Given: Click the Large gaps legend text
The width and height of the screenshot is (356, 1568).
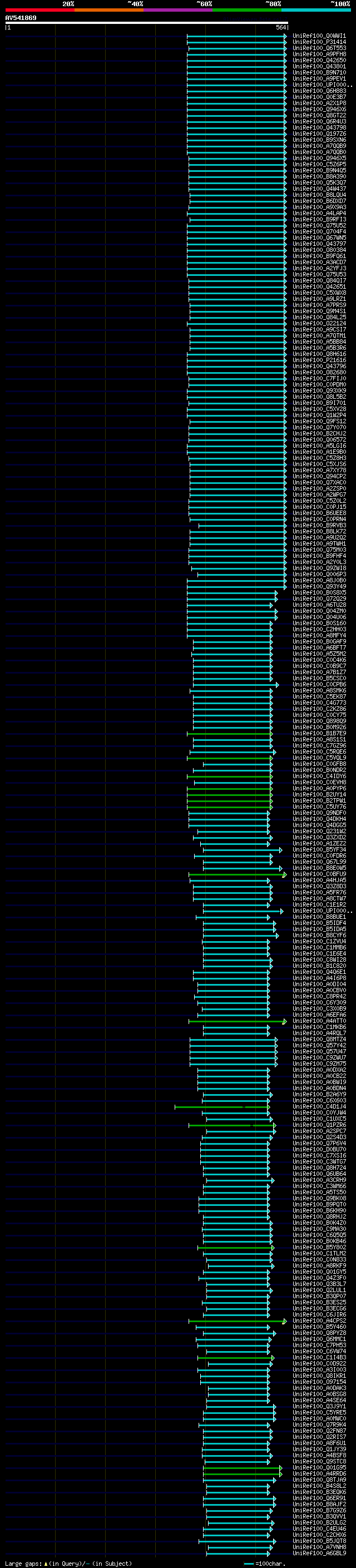Looking at the screenshot, I should [68, 1563].
